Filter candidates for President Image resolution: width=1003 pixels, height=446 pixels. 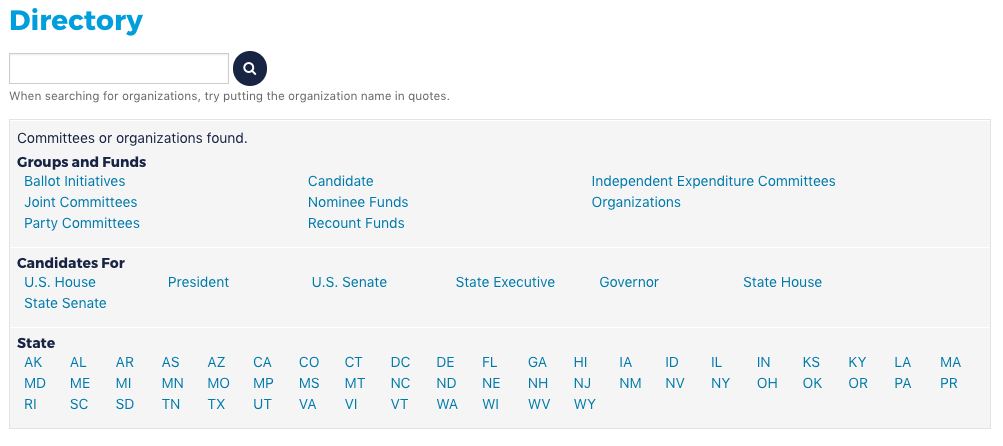198,282
